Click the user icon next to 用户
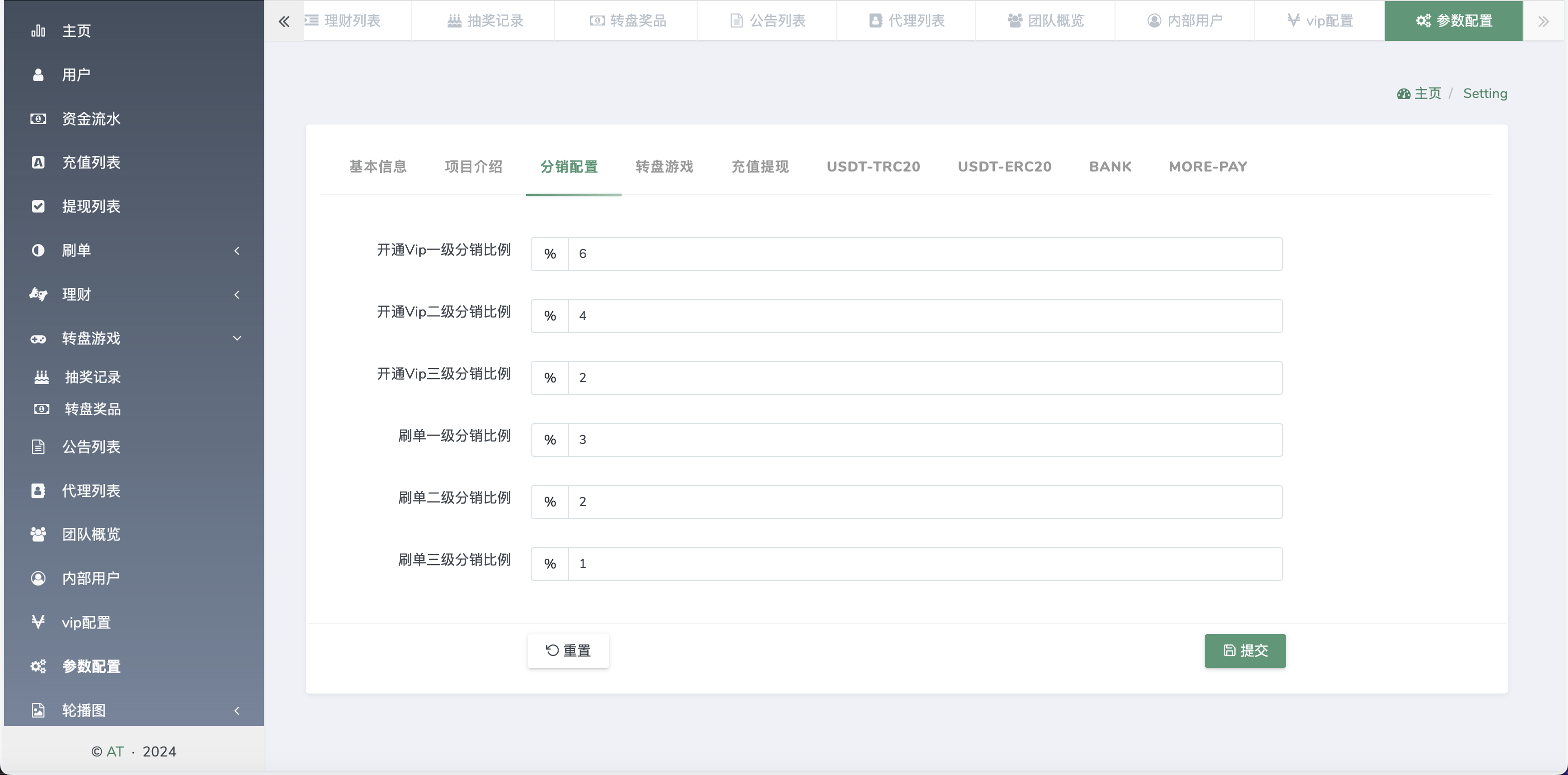Viewport: 1568px width, 775px height. coord(38,75)
